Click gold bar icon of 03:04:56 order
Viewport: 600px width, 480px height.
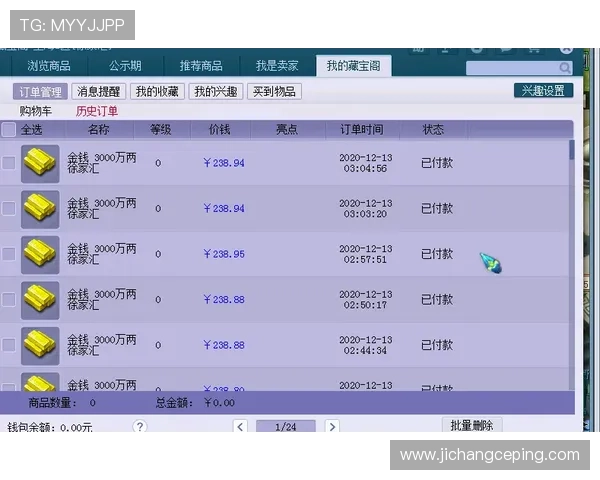tap(40, 163)
